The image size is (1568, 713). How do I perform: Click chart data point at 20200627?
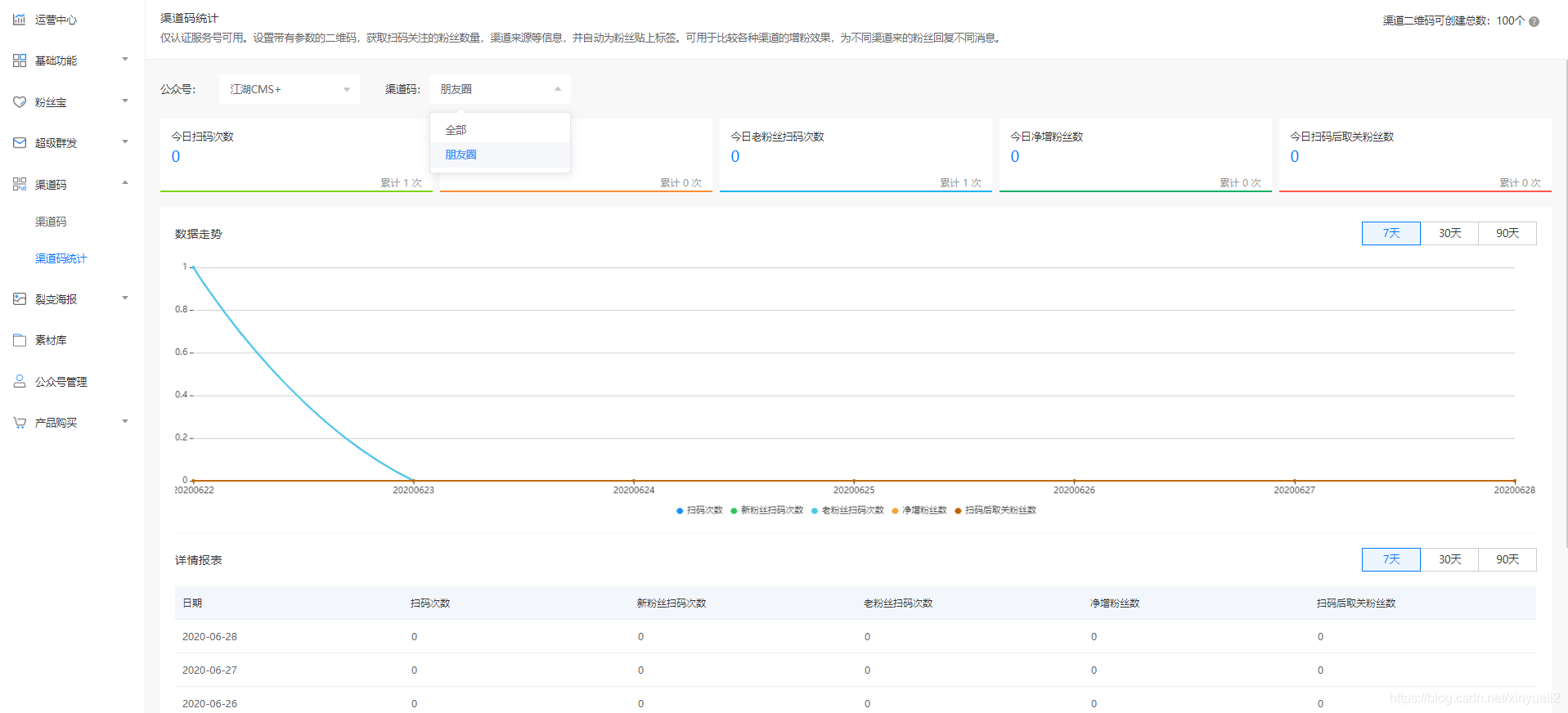[x=1295, y=481]
